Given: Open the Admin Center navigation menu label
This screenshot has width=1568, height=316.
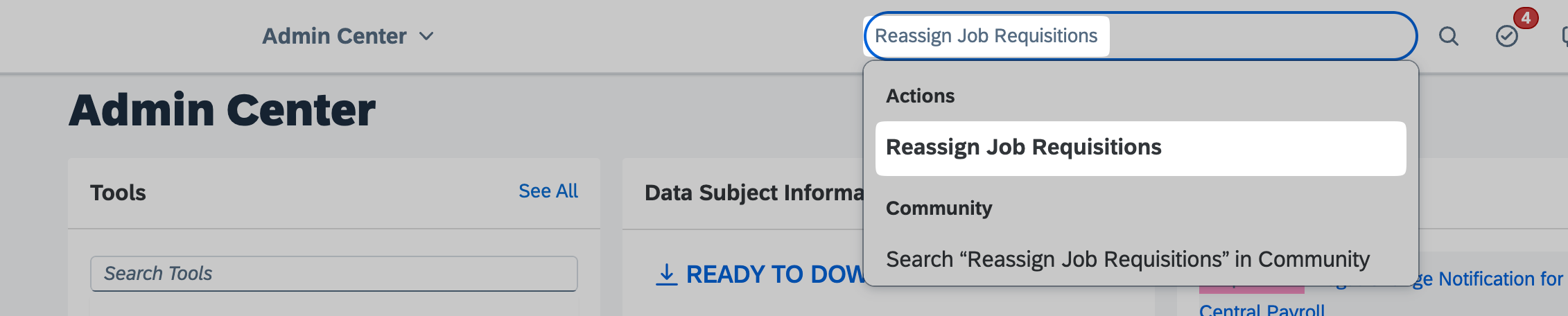Looking at the screenshot, I should [334, 36].
